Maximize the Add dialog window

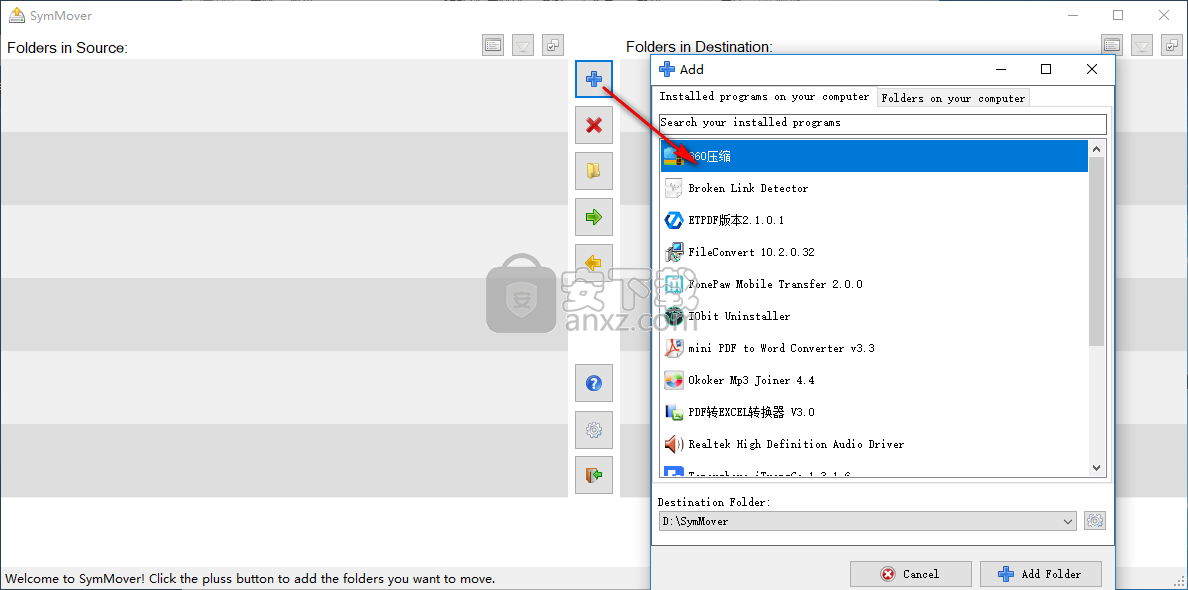tap(1046, 69)
